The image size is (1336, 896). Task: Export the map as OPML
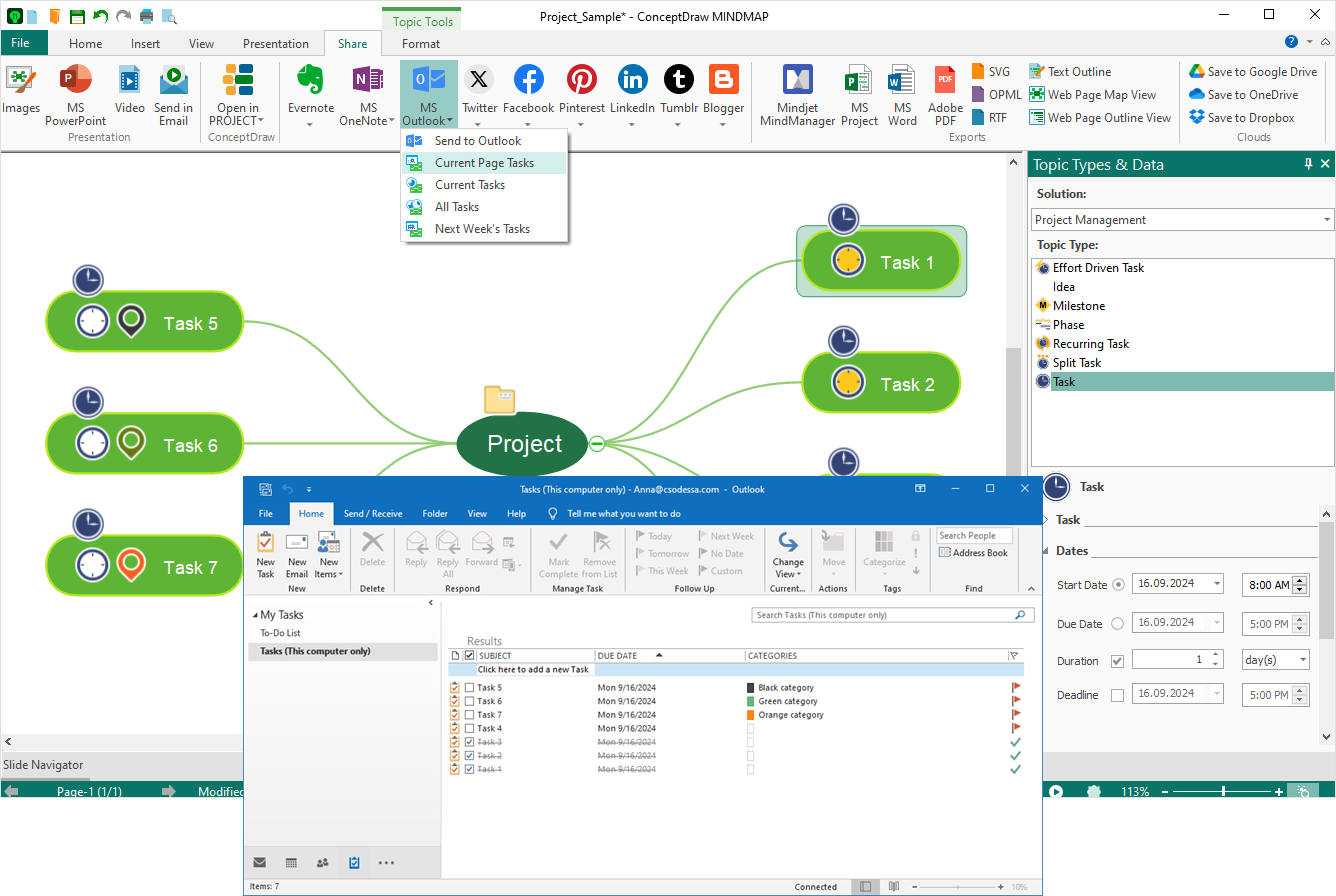click(x=996, y=95)
